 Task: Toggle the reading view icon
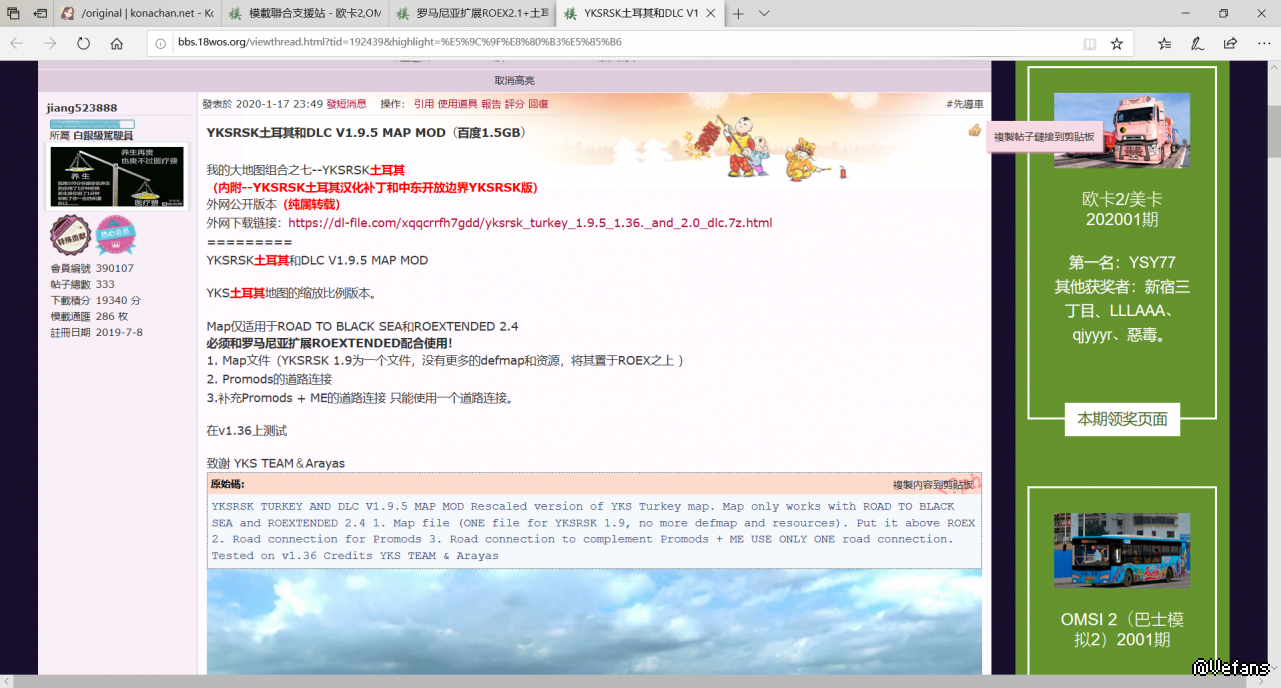pos(1089,44)
